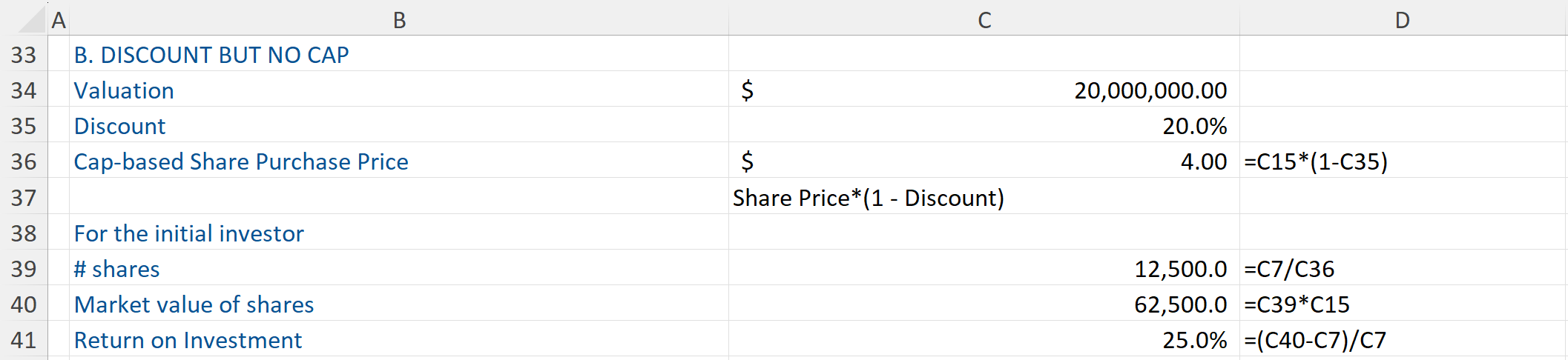Click the 12,500.0 shares value

click(x=1180, y=269)
